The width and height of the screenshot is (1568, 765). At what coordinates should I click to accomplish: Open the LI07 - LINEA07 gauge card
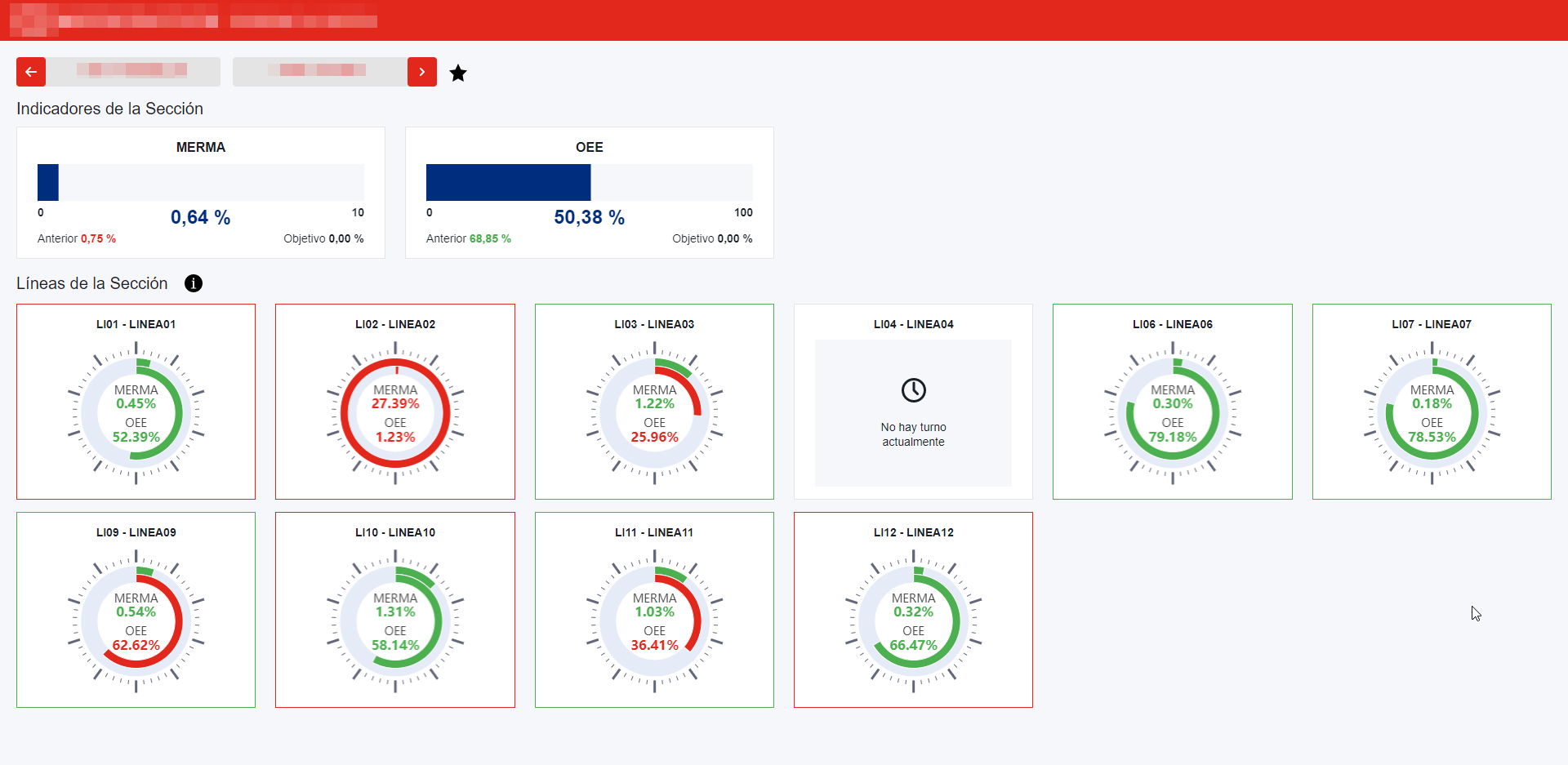click(x=1432, y=402)
